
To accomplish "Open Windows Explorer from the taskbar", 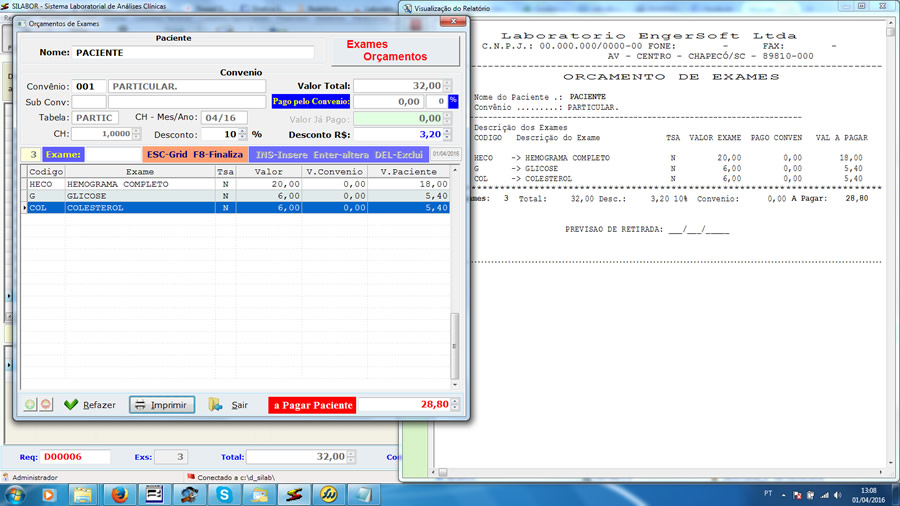I will tap(83, 494).
